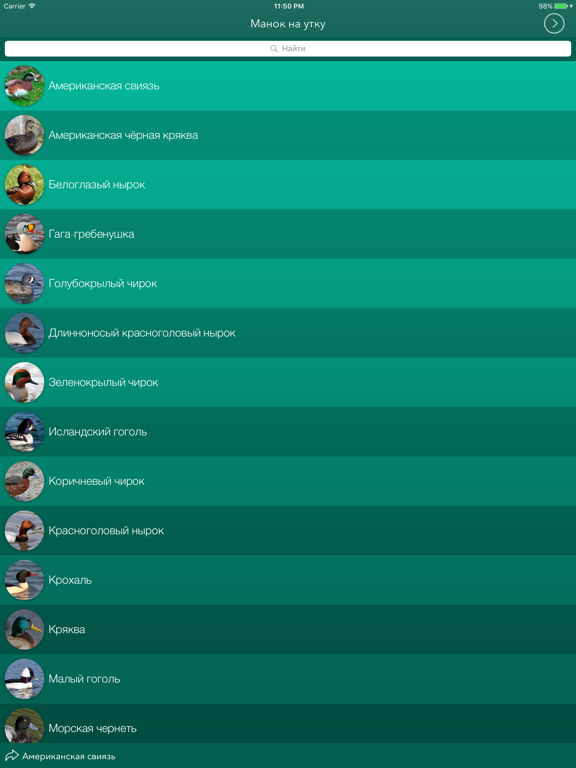Image resolution: width=576 pixels, height=768 pixels.
Task: Tap the Коричневый чирок list entry
Action: pos(288,481)
